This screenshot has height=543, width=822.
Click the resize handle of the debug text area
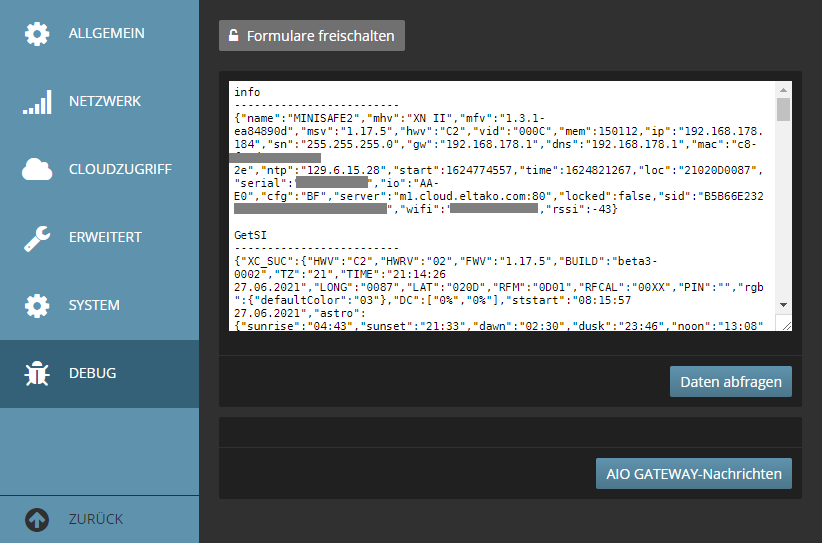(785, 324)
